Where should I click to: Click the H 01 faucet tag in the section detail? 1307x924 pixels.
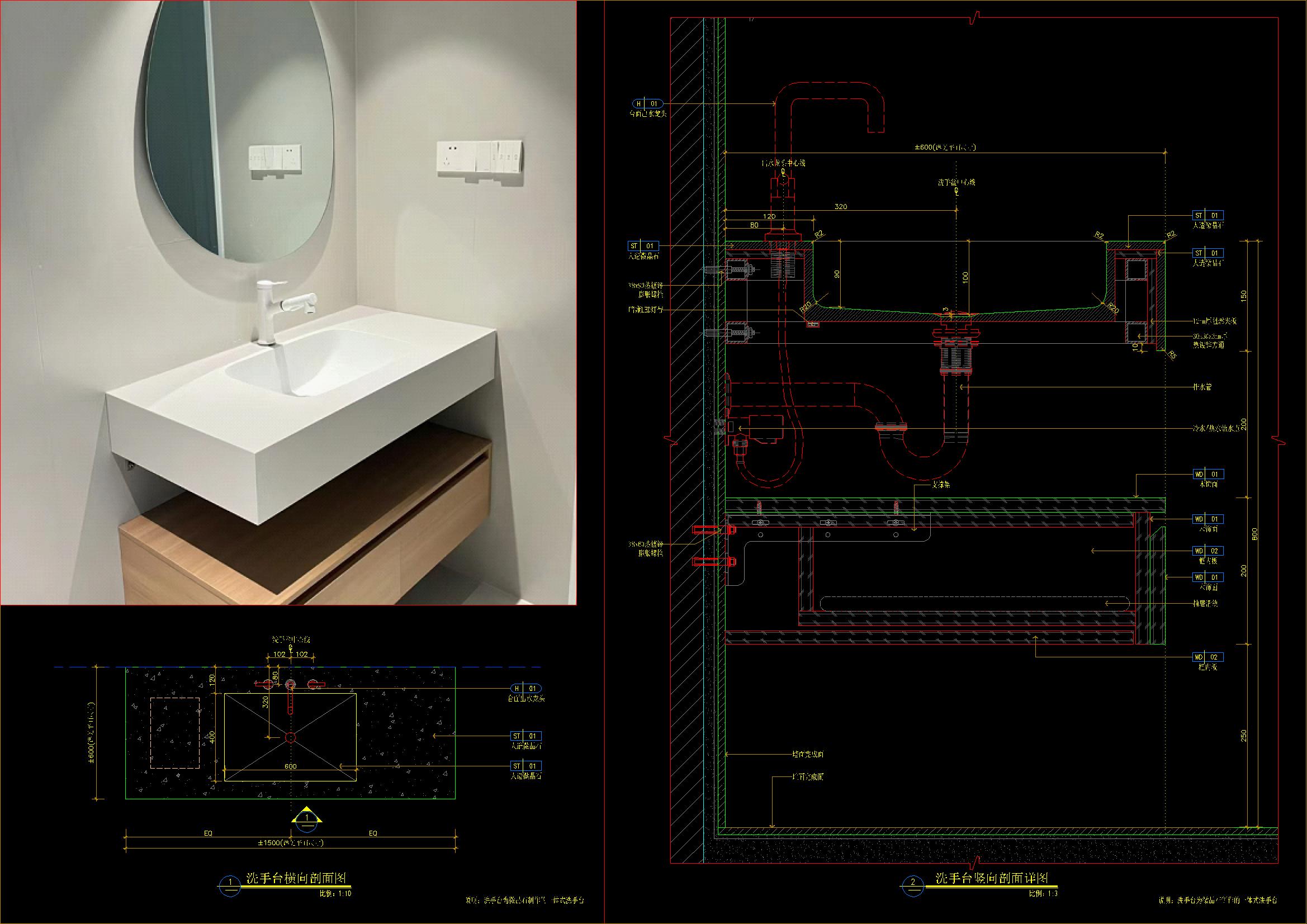(647, 103)
